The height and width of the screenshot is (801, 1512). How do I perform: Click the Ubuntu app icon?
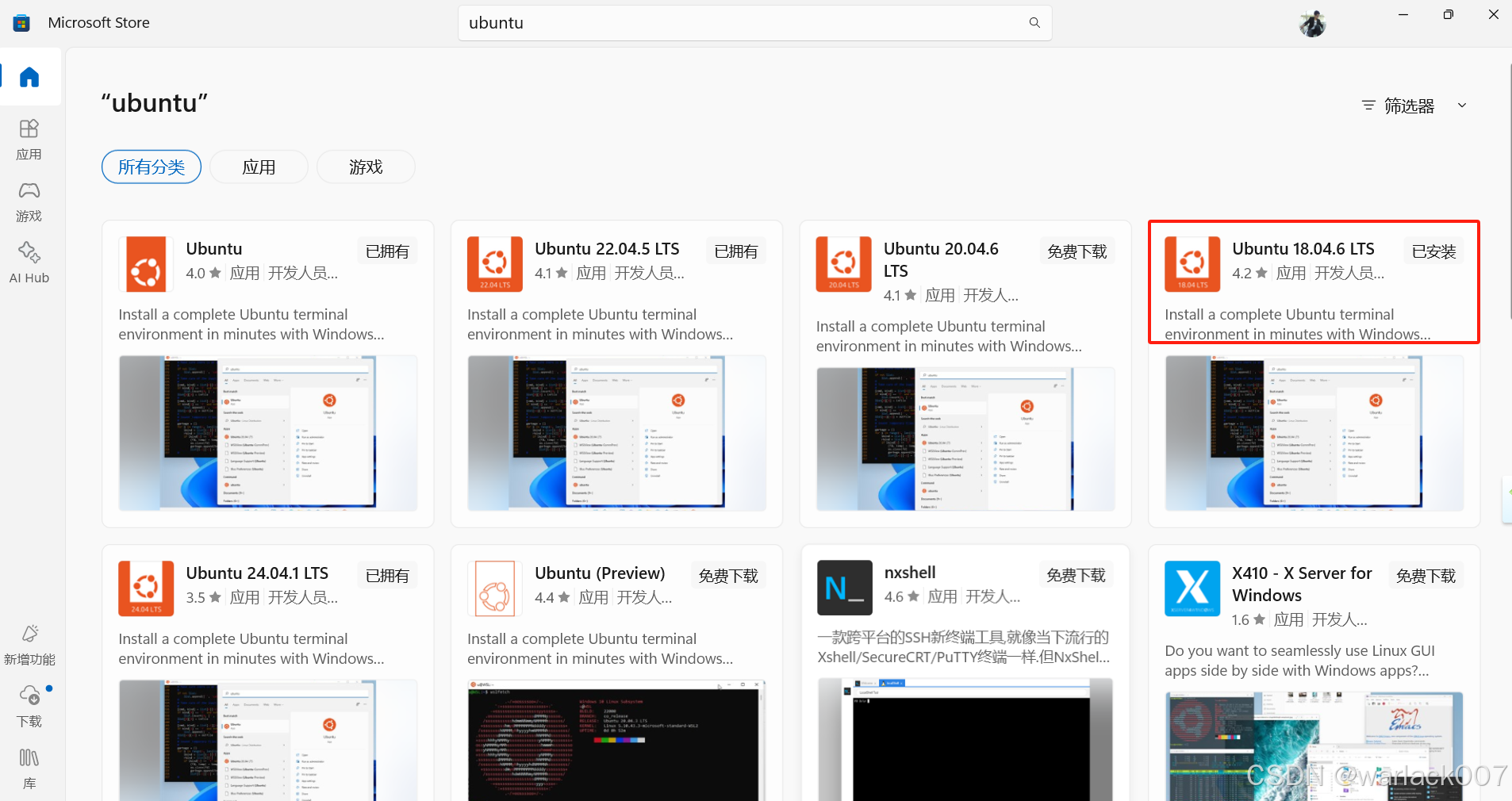click(x=146, y=264)
